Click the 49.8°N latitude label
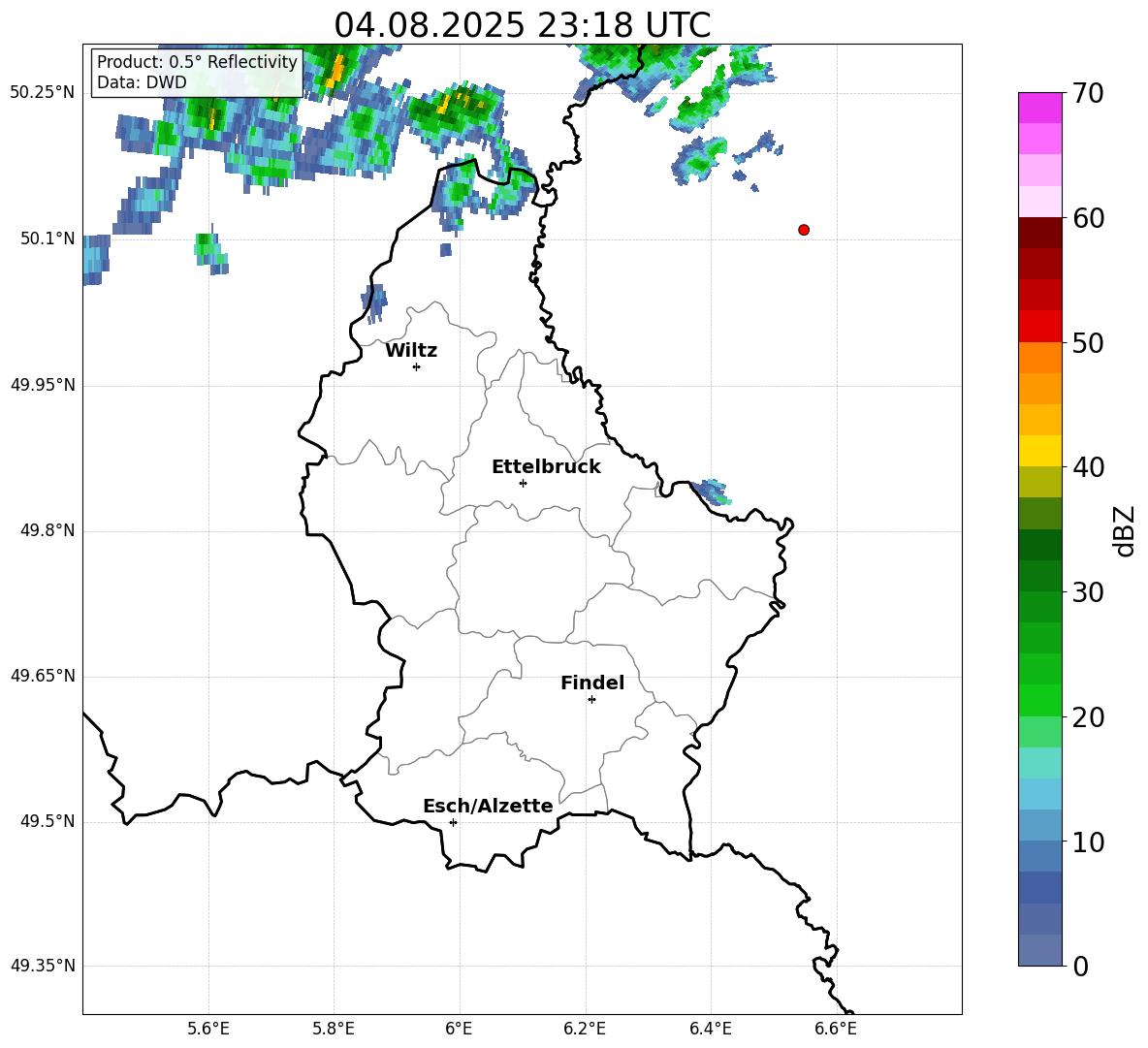 pyautogui.click(x=47, y=530)
